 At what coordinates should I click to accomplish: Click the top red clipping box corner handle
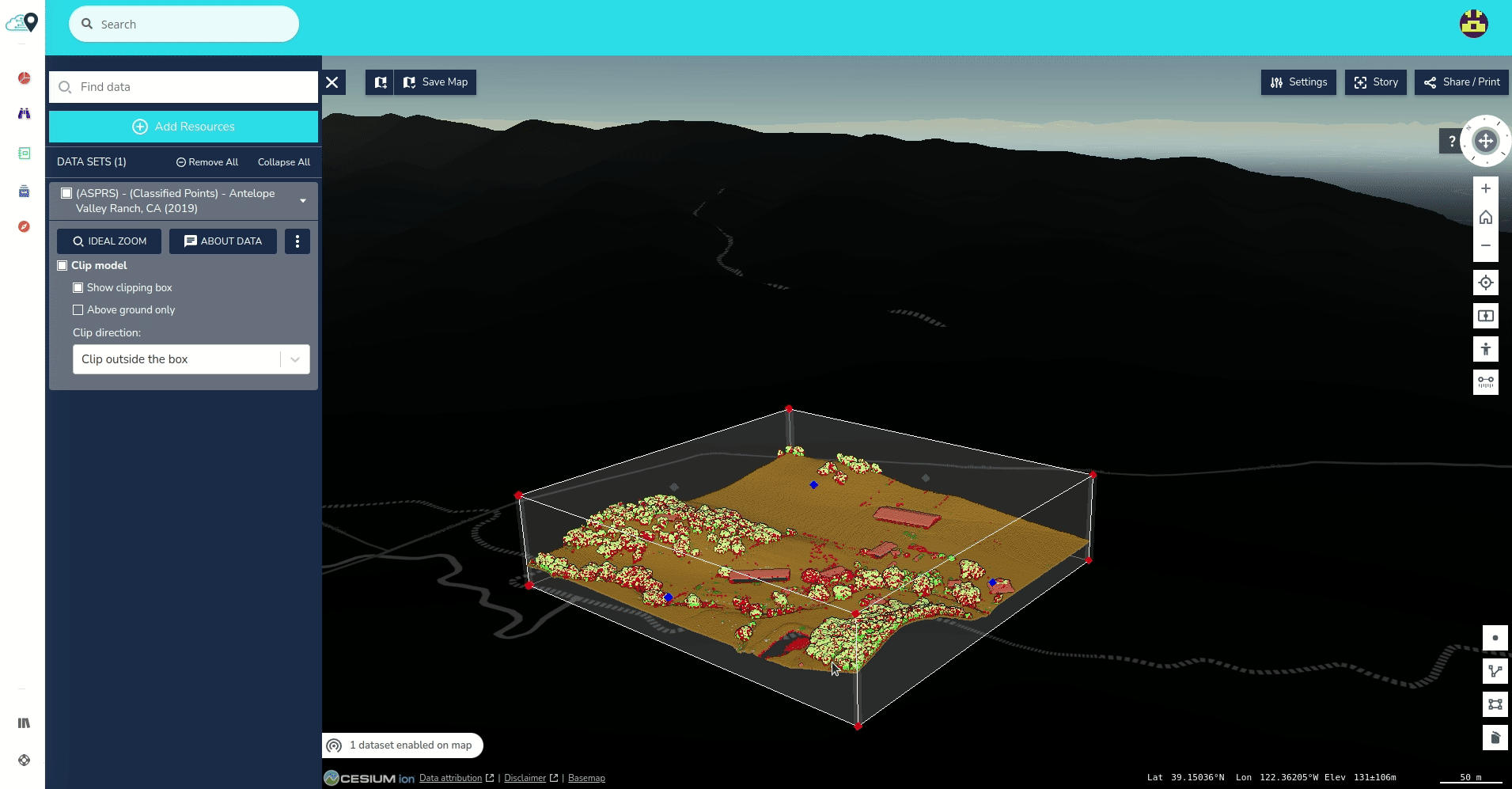(x=789, y=408)
